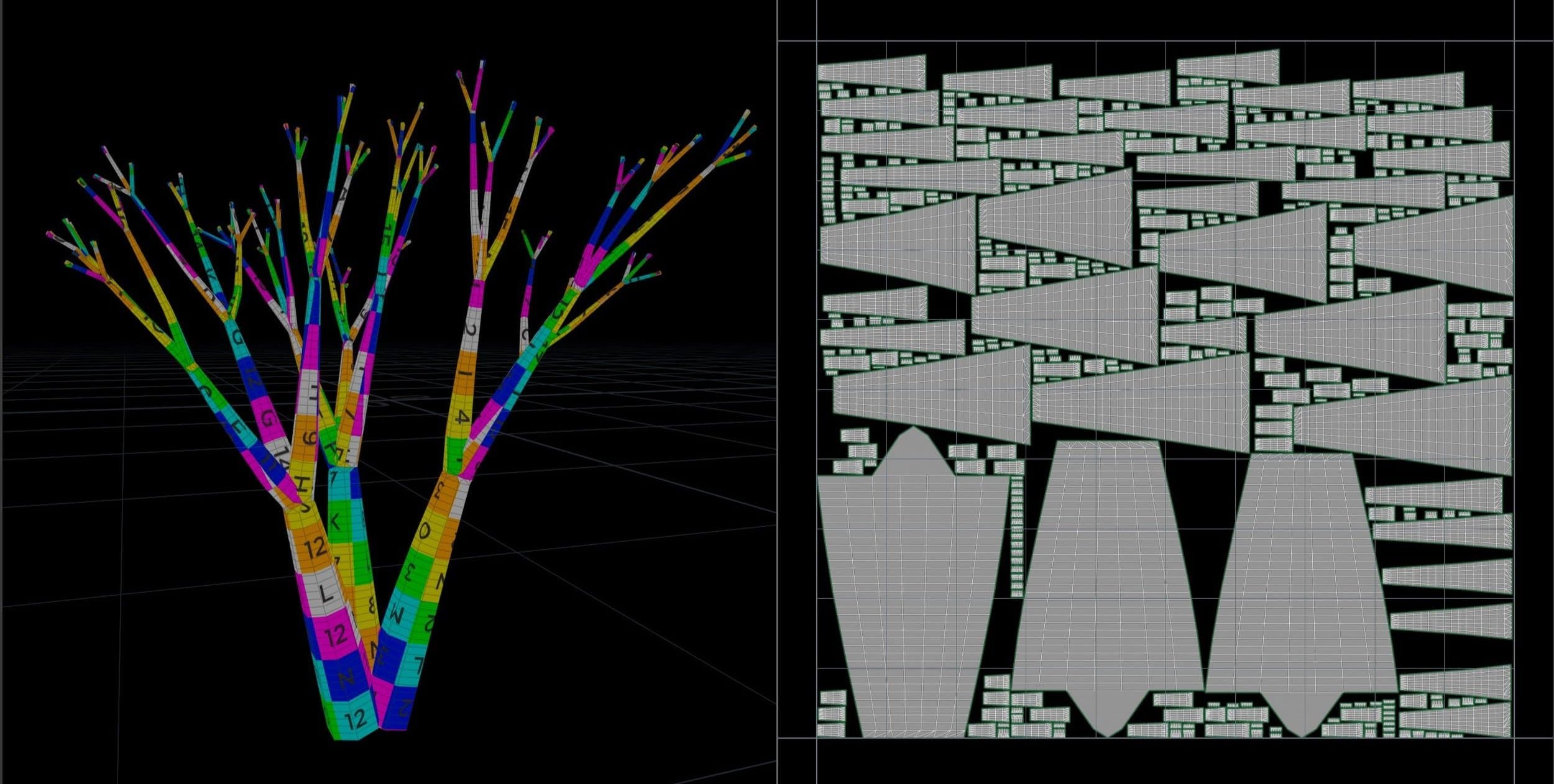Click the divider between 3D and UV viewports
The width and height of the screenshot is (1554, 784).
(x=777, y=391)
